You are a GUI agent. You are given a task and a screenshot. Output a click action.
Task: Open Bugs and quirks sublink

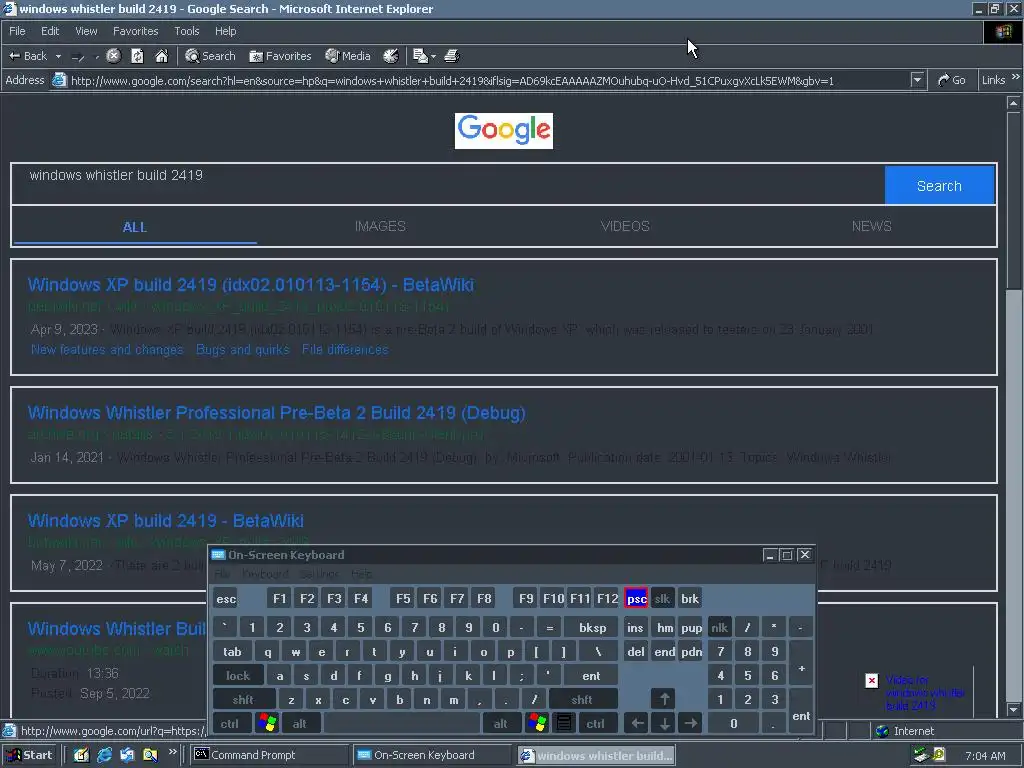click(x=242, y=349)
